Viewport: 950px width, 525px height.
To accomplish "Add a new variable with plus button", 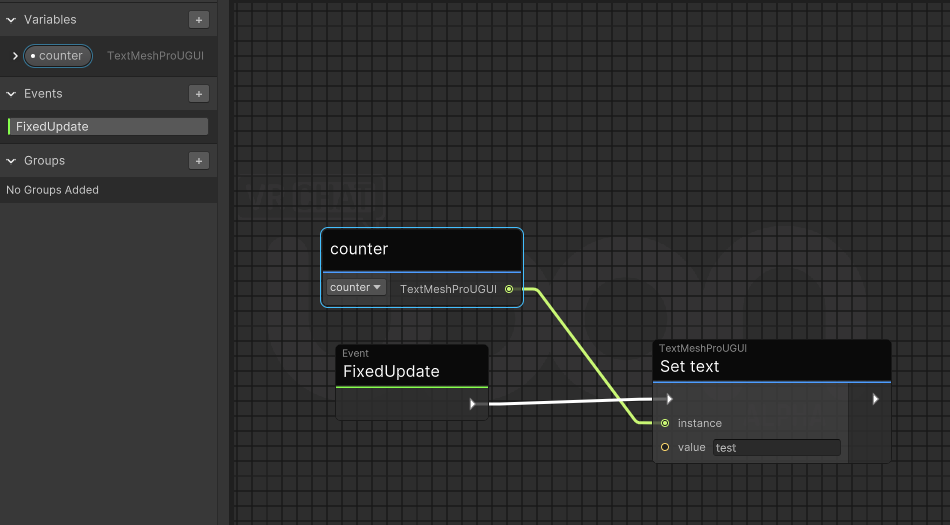I will [x=199, y=20].
